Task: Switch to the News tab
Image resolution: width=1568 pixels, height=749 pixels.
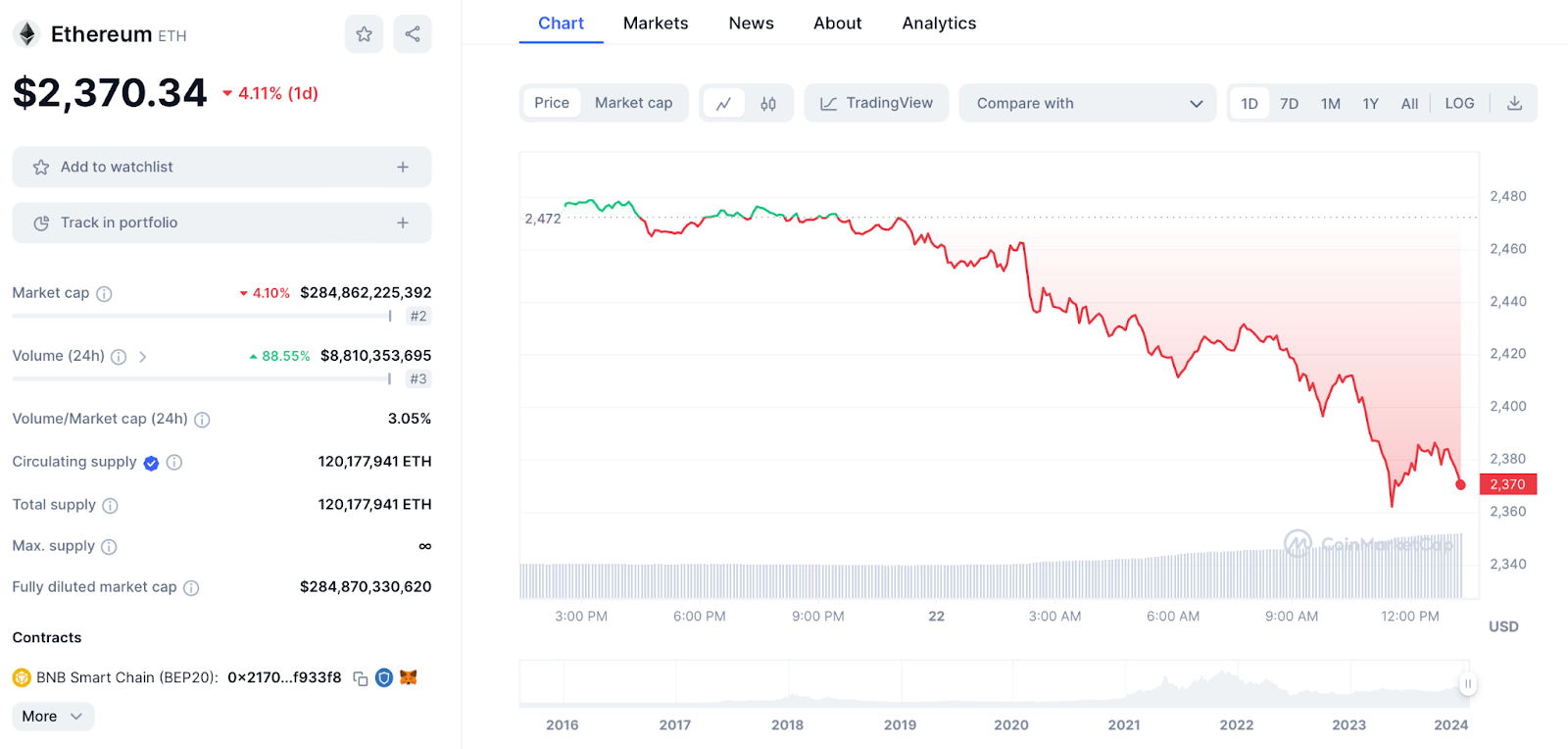Action: [752, 24]
